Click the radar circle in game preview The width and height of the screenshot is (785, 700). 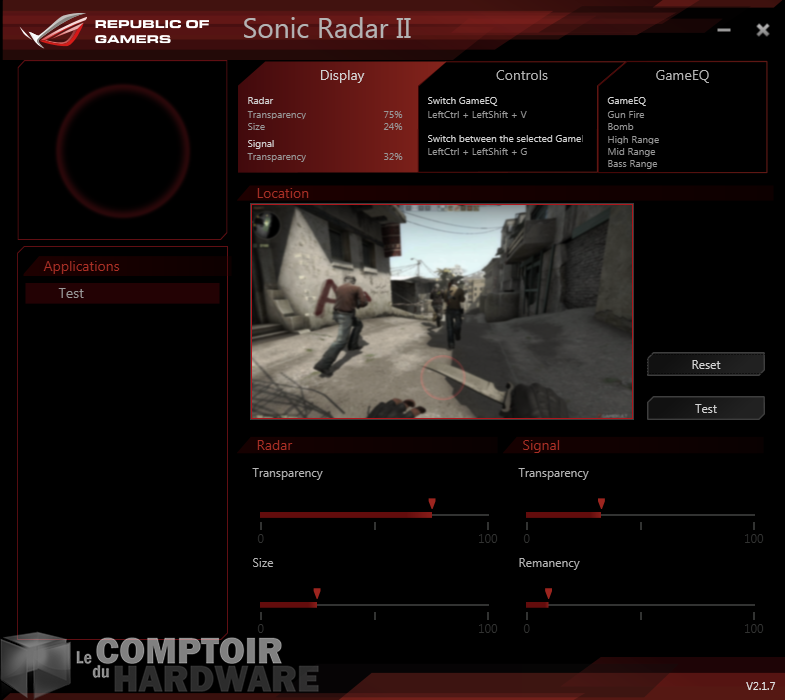(x=443, y=378)
